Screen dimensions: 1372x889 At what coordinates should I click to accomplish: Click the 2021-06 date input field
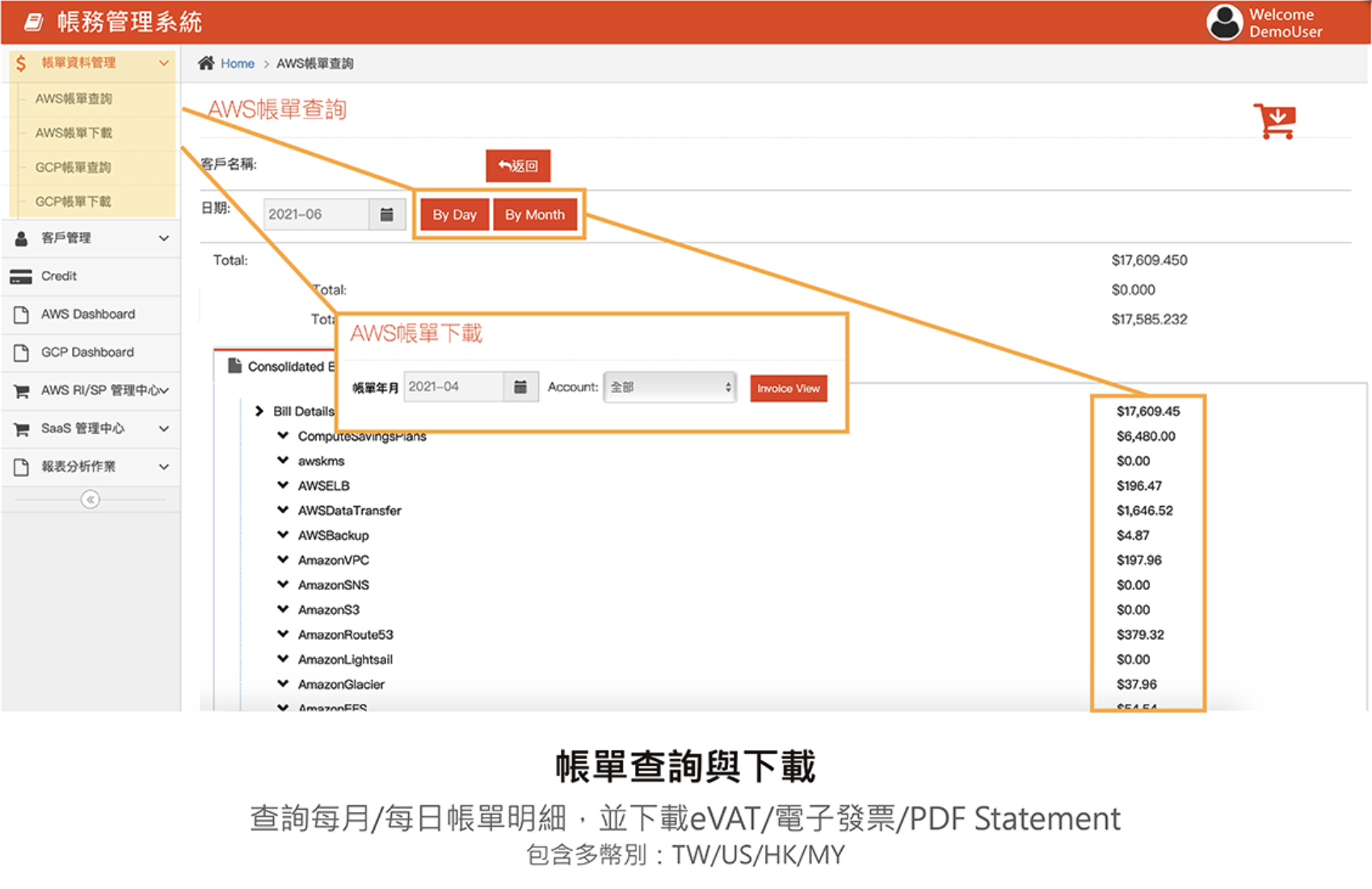coord(317,214)
